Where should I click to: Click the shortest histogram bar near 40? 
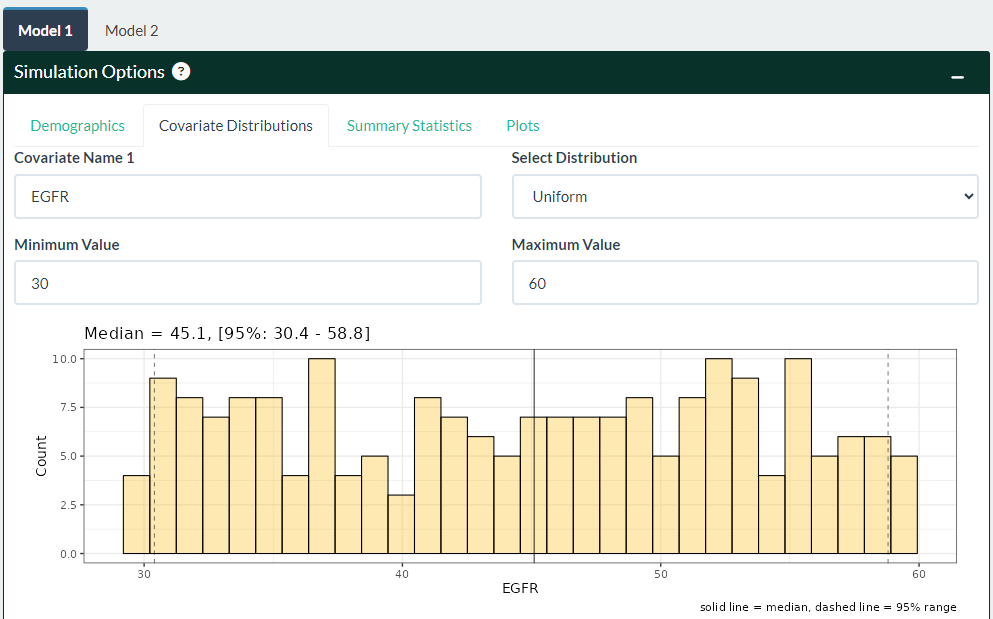tap(401, 525)
